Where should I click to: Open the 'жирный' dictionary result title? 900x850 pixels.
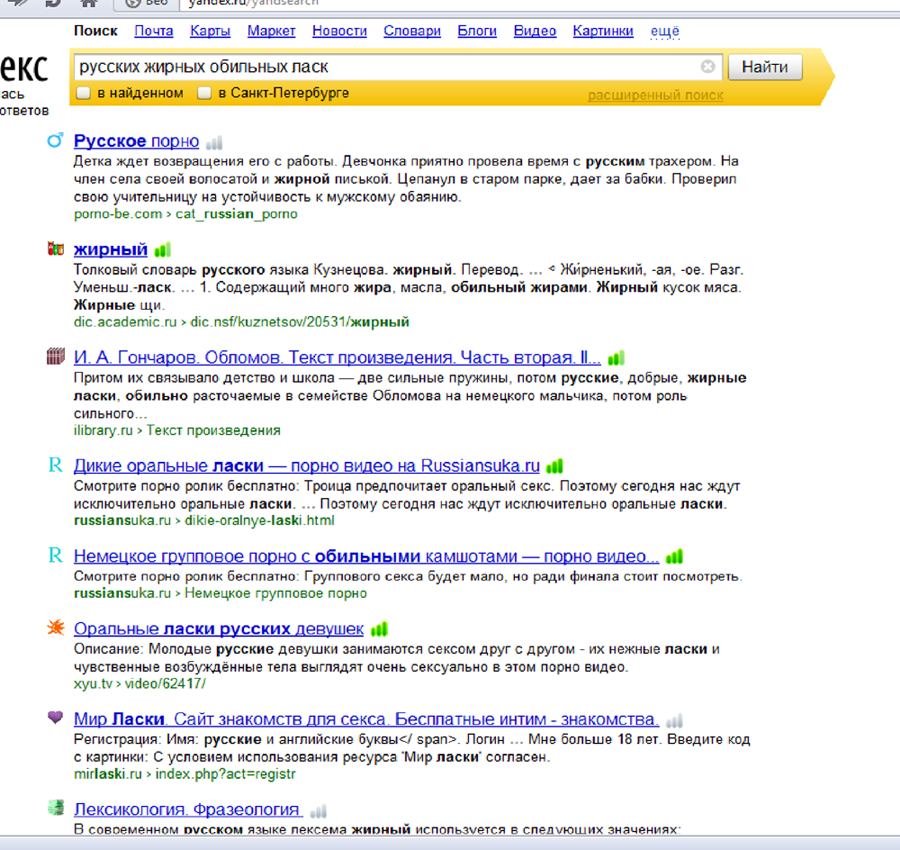[x=111, y=250]
